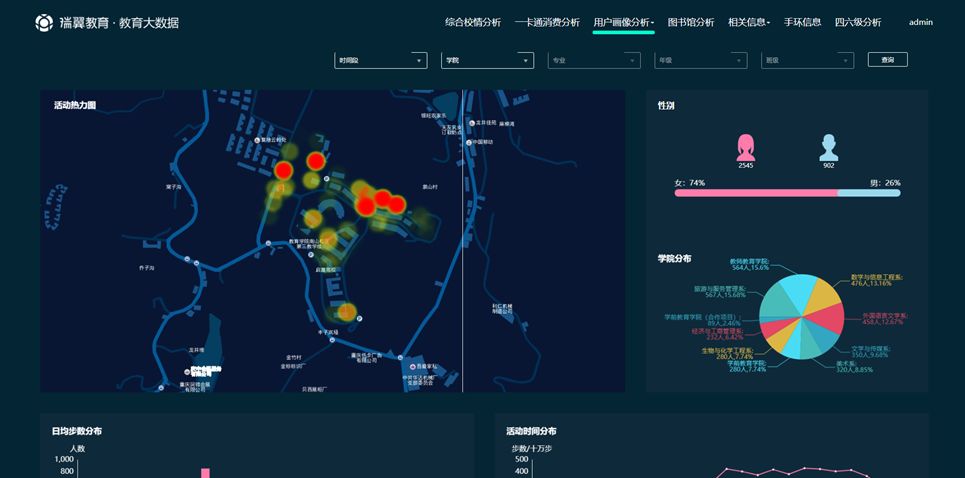Click the 2545 female count
Screen dimensions: 965x478
click(745, 165)
